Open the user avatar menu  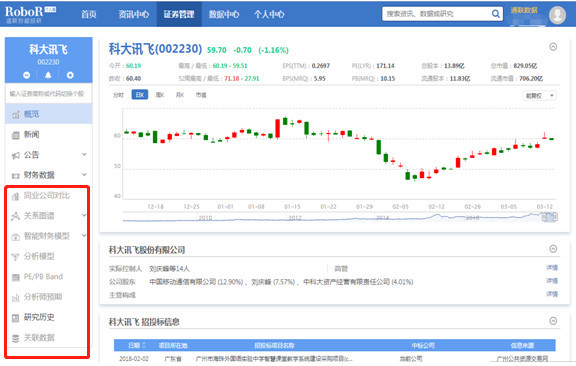click(557, 15)
